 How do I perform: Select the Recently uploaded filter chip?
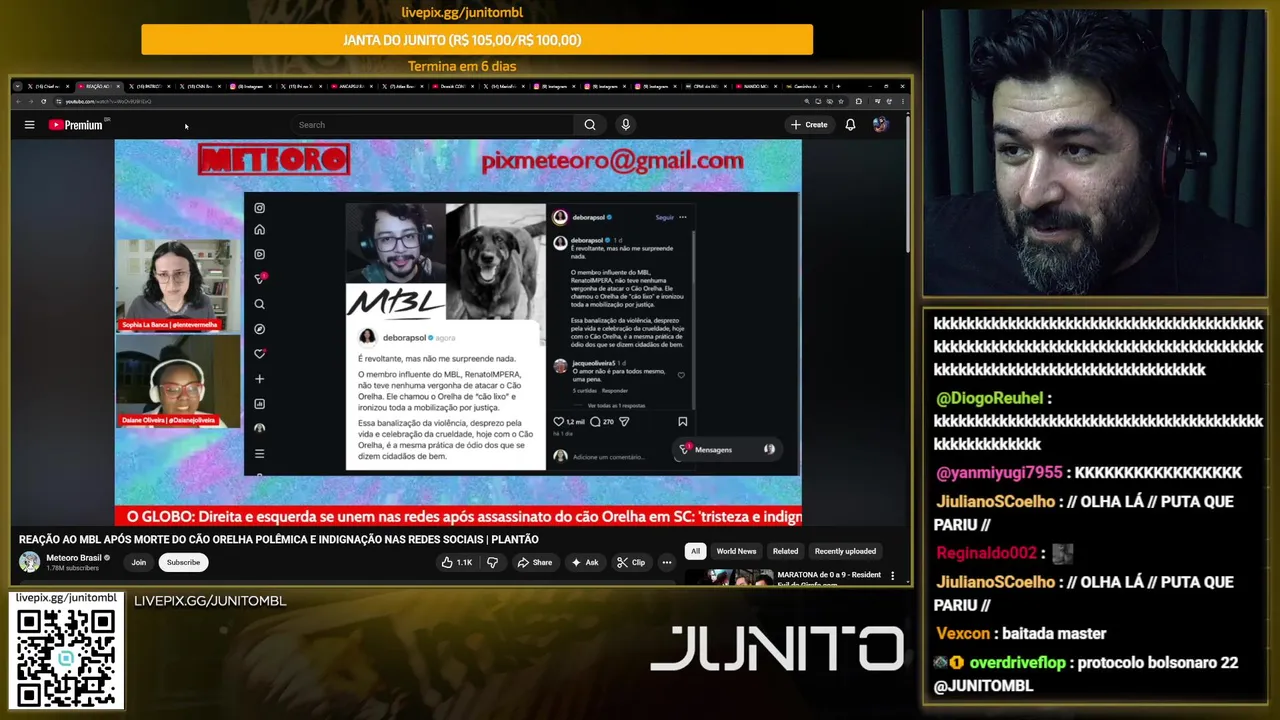click(845, 551)
